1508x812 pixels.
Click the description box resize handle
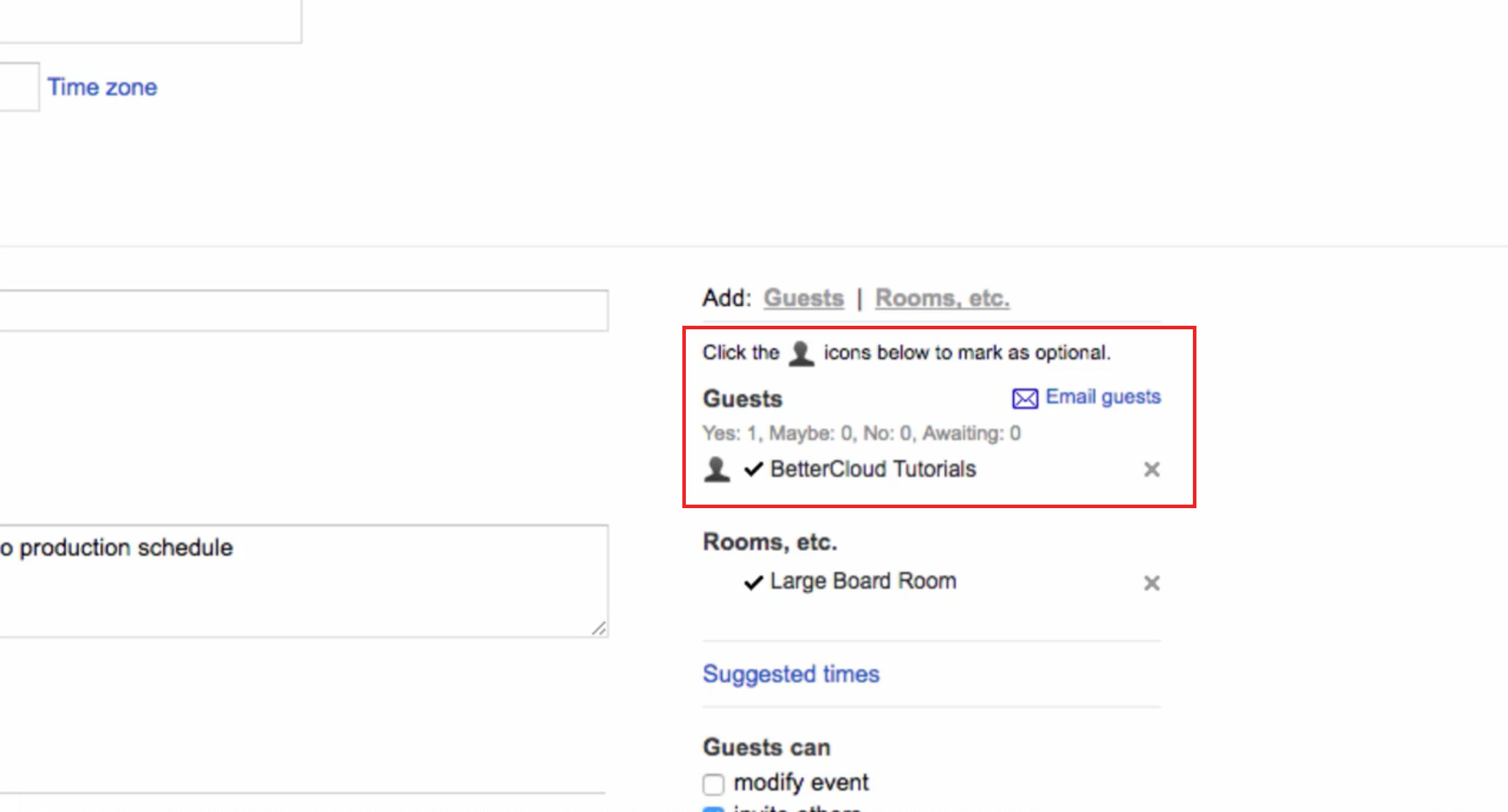coord(599,628)
